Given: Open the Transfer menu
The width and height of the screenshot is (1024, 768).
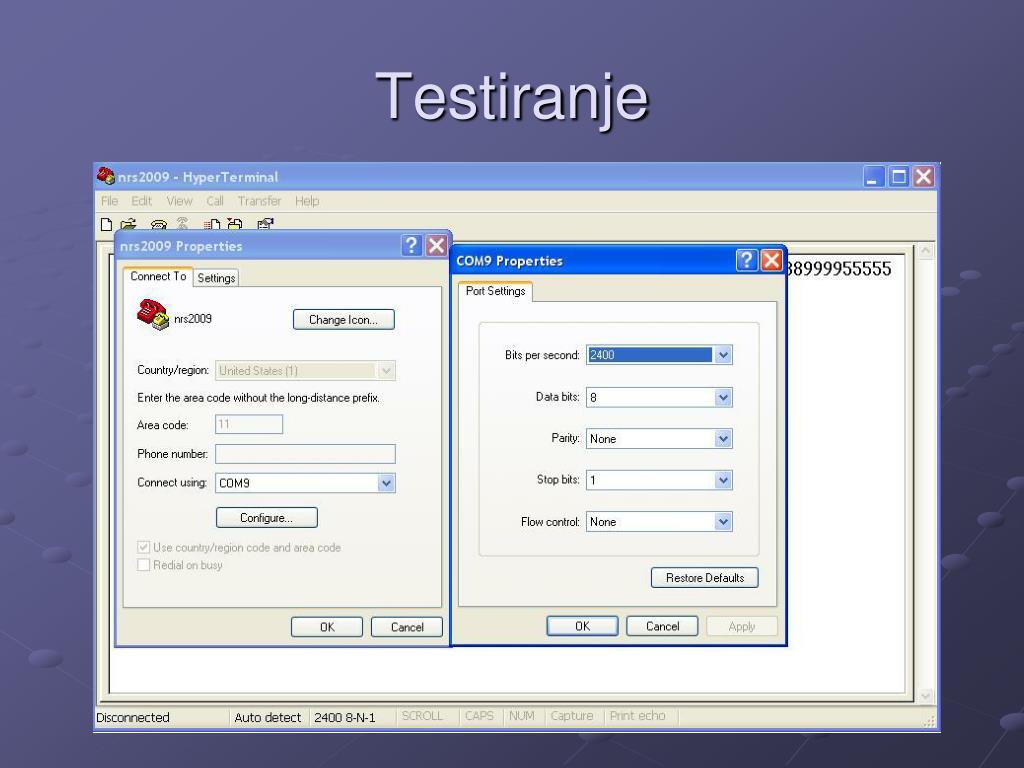Looking at the screenshot, I should [259, 201].
